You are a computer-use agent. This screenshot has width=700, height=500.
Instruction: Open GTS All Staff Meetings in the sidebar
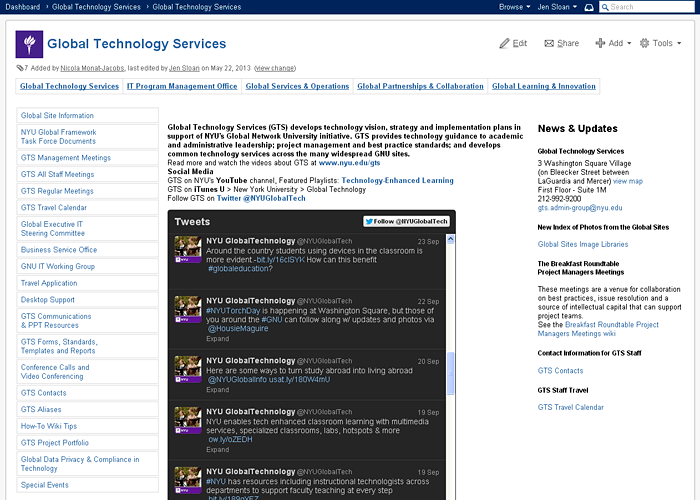coord(58,175)
